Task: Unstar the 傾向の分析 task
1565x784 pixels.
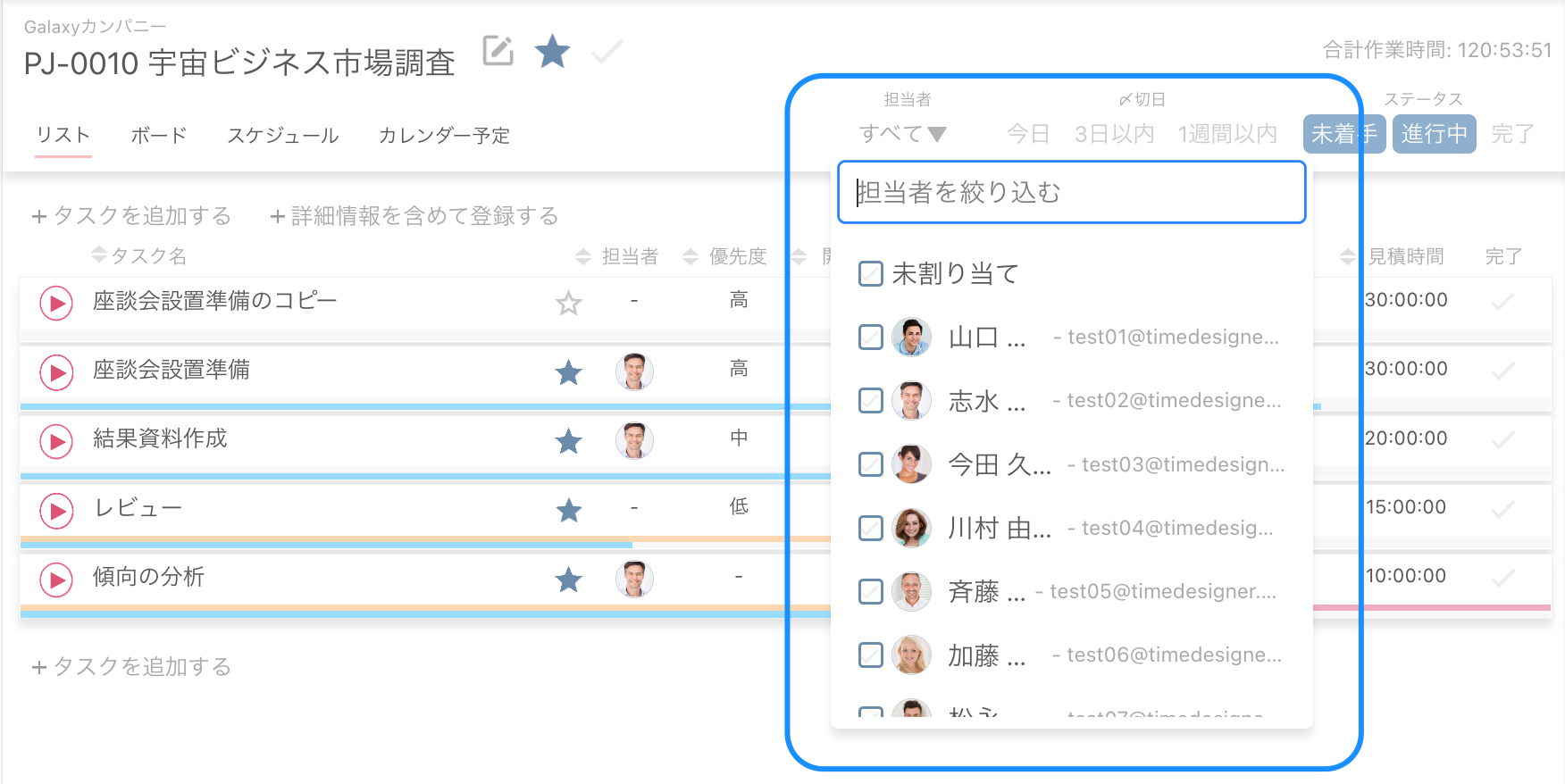Action: click(x=568, y=580)
